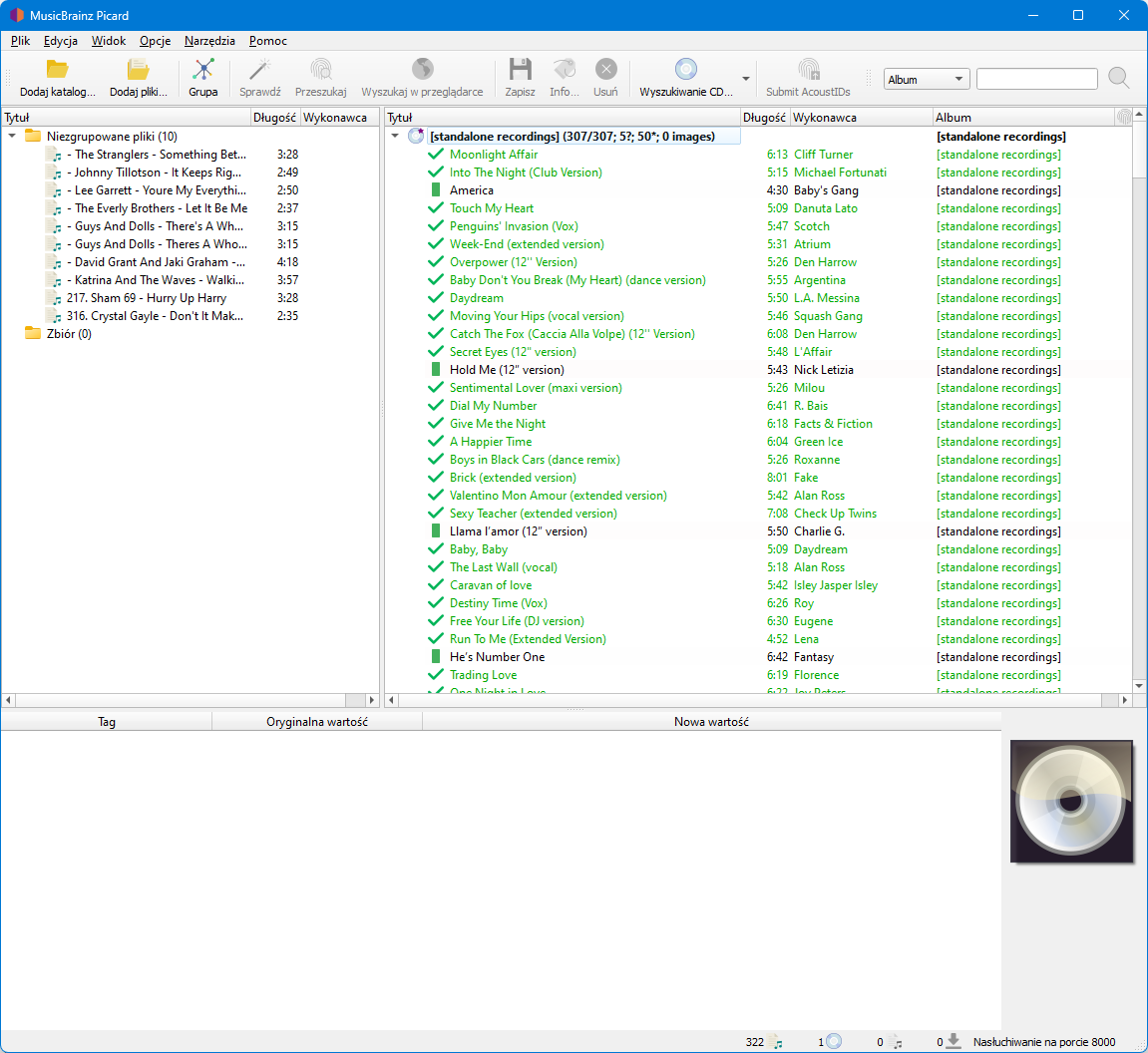The image size is (1148, 1053).
Task: Click the Wyszukiwanie CD disc icon
Action: [686, 70]
